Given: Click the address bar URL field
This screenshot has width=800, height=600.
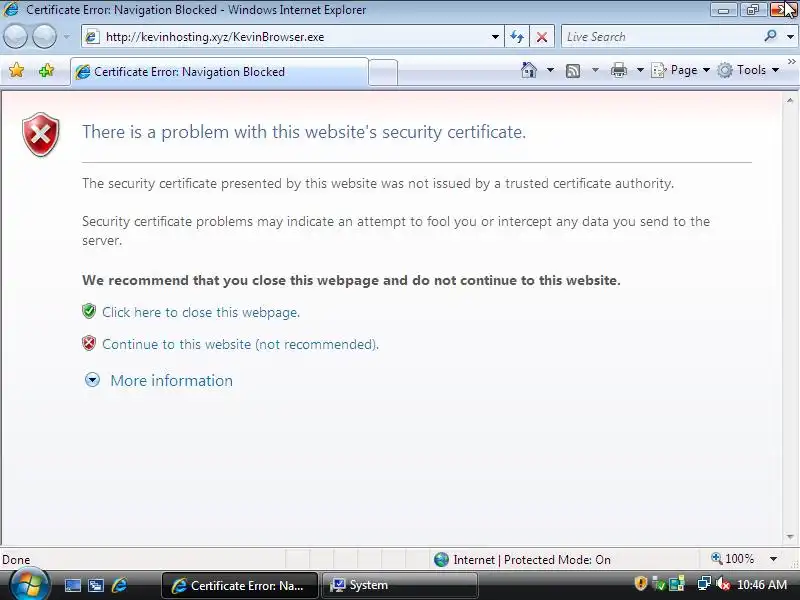Looking at the screenshot, I should [286, 37].
